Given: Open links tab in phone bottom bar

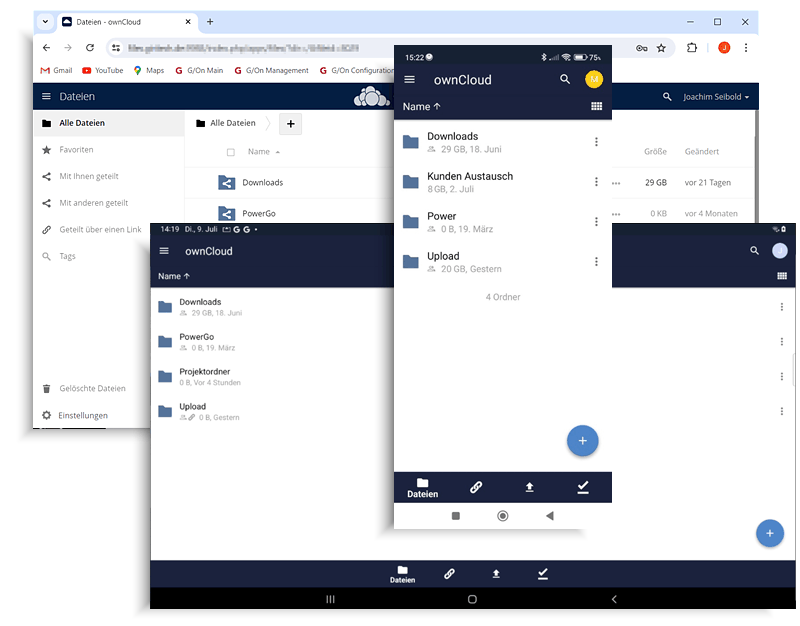Looking at the screenshot, I should tap(476, 487).
